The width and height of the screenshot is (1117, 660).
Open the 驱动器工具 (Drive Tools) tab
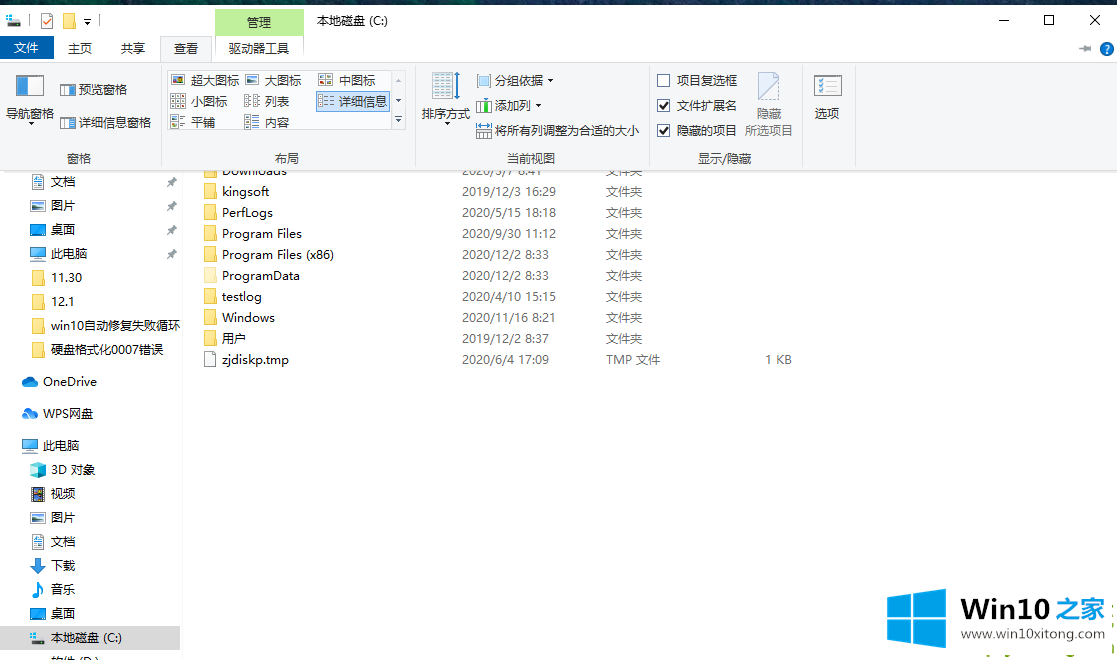[x=259, y=48]
